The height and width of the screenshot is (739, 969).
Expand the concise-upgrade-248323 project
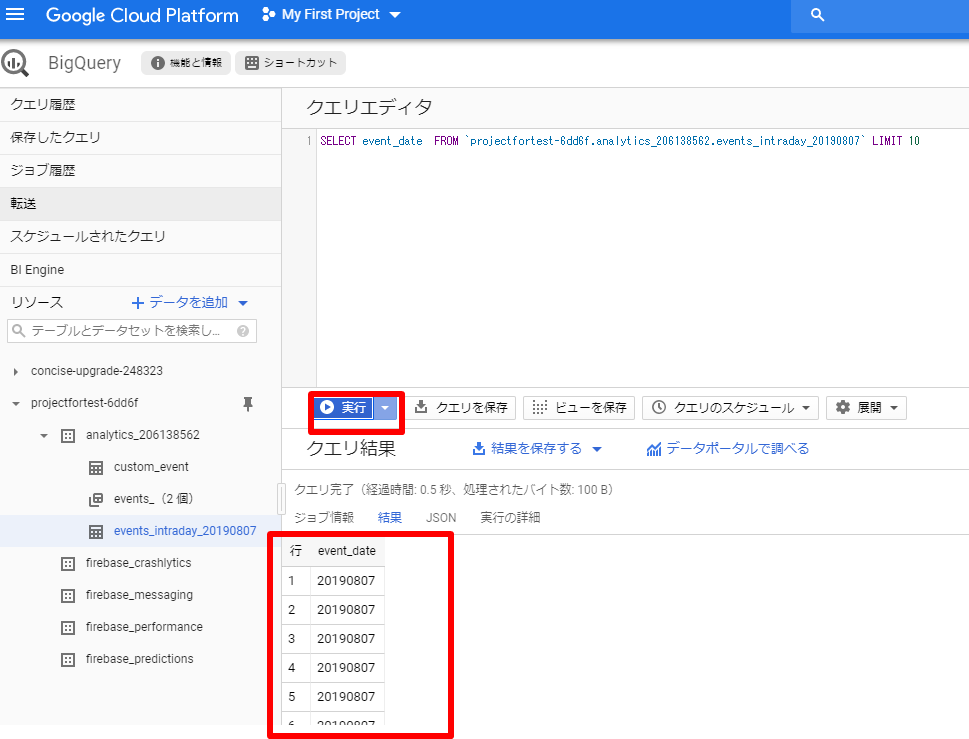(x=15, y=371)
